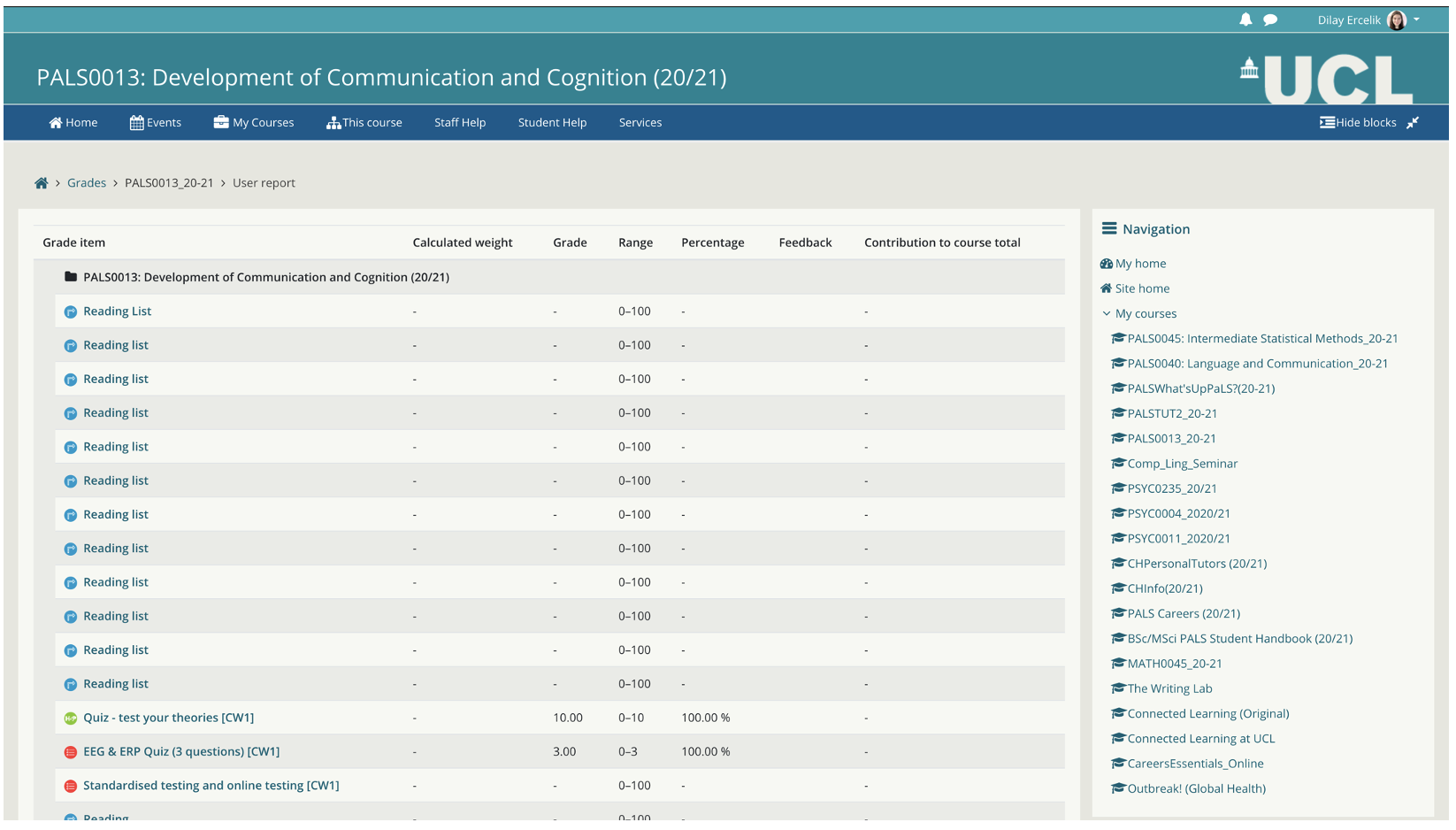The image size is (1456, 830).
Task: Expand the user menu dropdown arrow
Action: [1416, 19]
